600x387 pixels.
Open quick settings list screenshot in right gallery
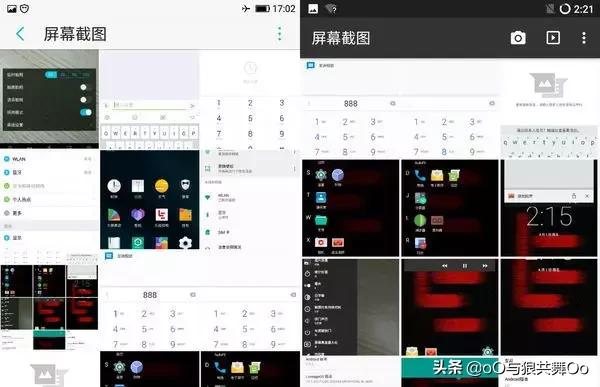point(351,307)
